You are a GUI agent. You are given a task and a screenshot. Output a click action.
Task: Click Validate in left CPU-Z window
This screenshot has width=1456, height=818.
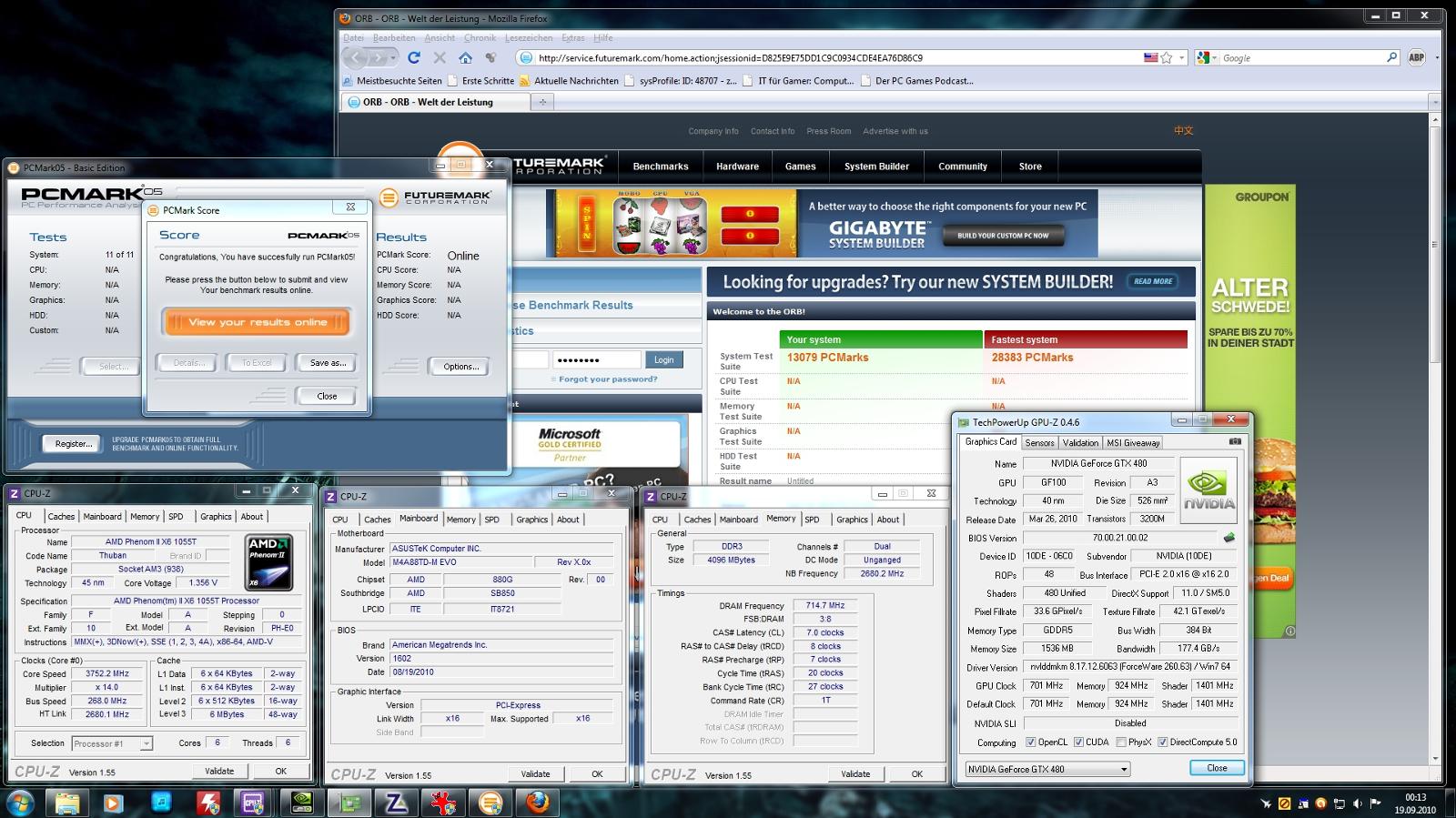[219, 771]
